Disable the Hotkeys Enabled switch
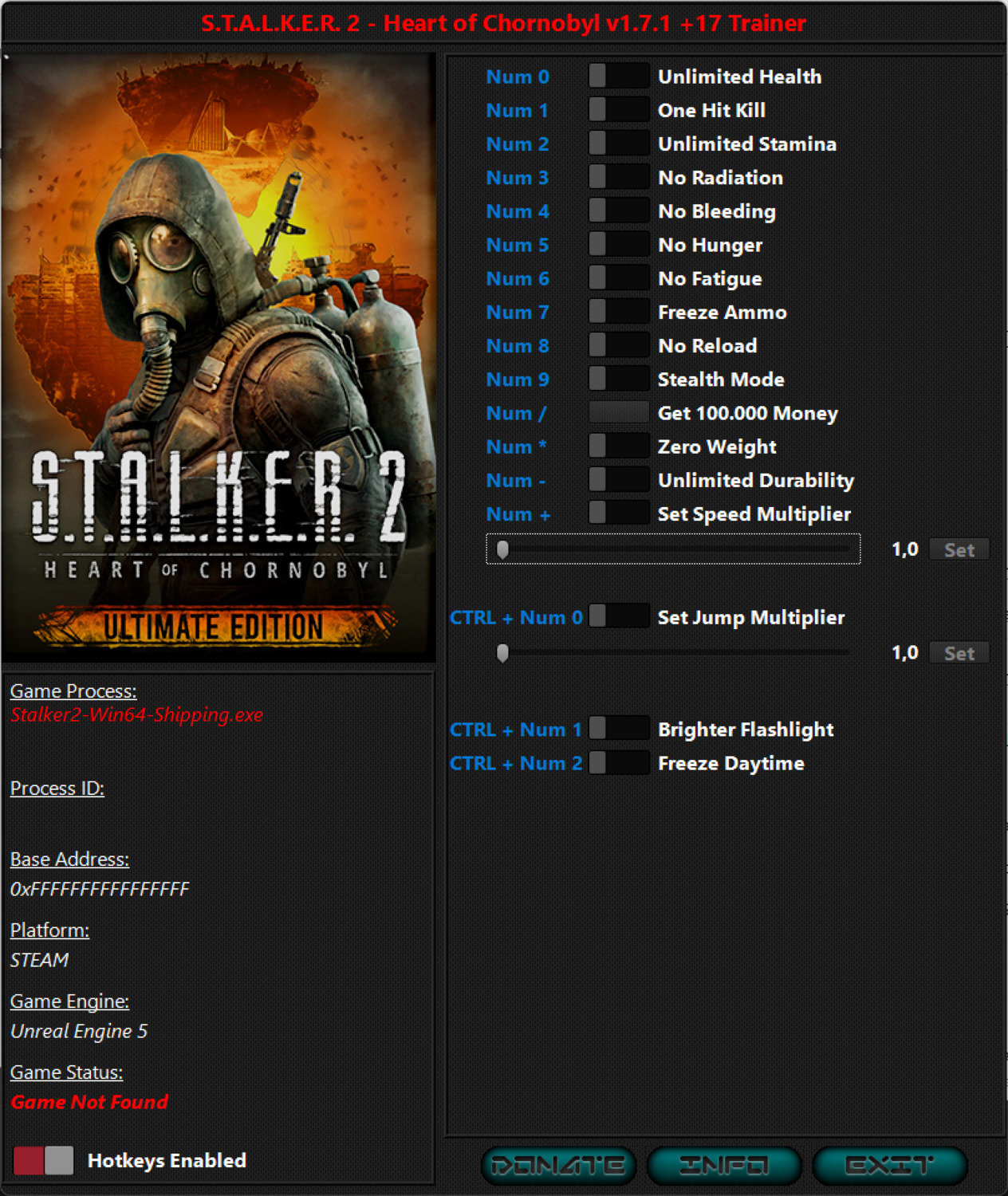This screenshot has height=1196, width=1008. click(45, 1161)
